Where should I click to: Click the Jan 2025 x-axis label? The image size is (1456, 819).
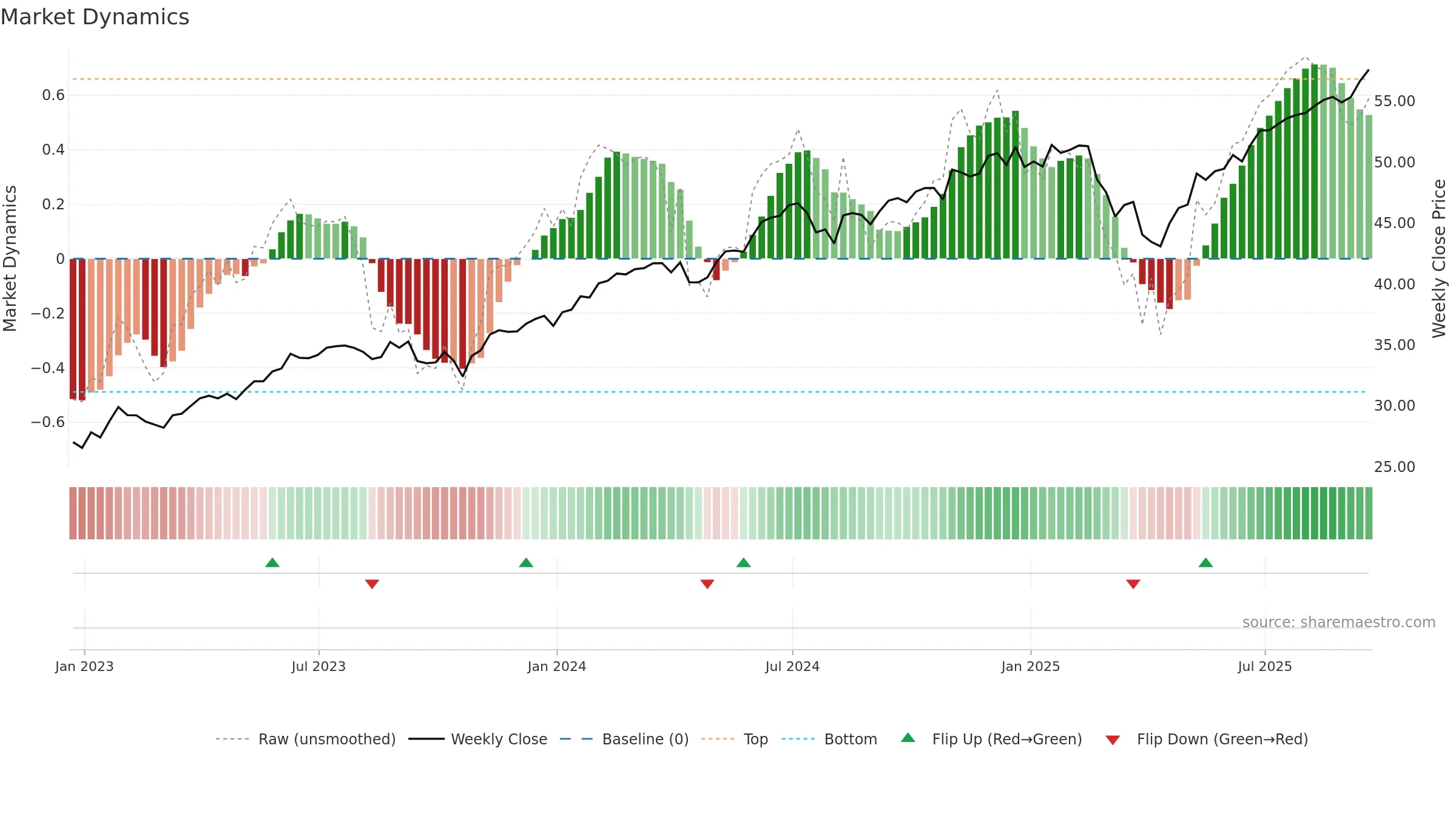(x=1031, y=666)
